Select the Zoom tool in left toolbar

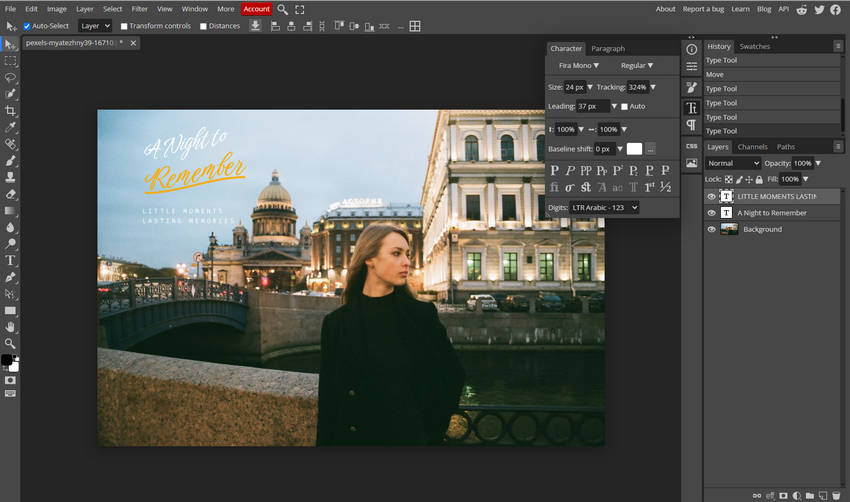[x=10, y=343]
